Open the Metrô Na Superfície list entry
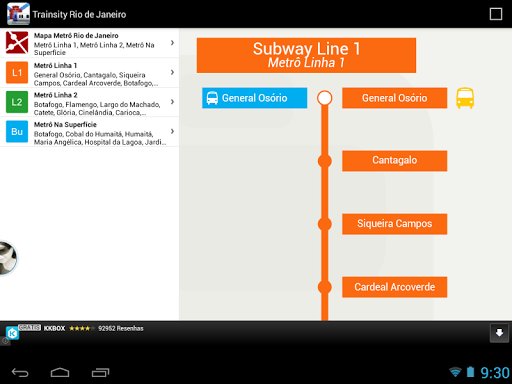The width and height of the screenshot is (512, 384). (x=89, y=132)
